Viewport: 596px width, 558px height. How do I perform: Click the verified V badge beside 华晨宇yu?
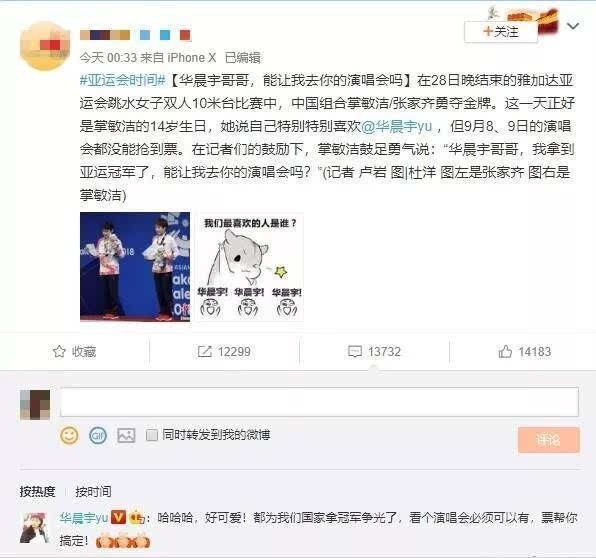[118, 517]
